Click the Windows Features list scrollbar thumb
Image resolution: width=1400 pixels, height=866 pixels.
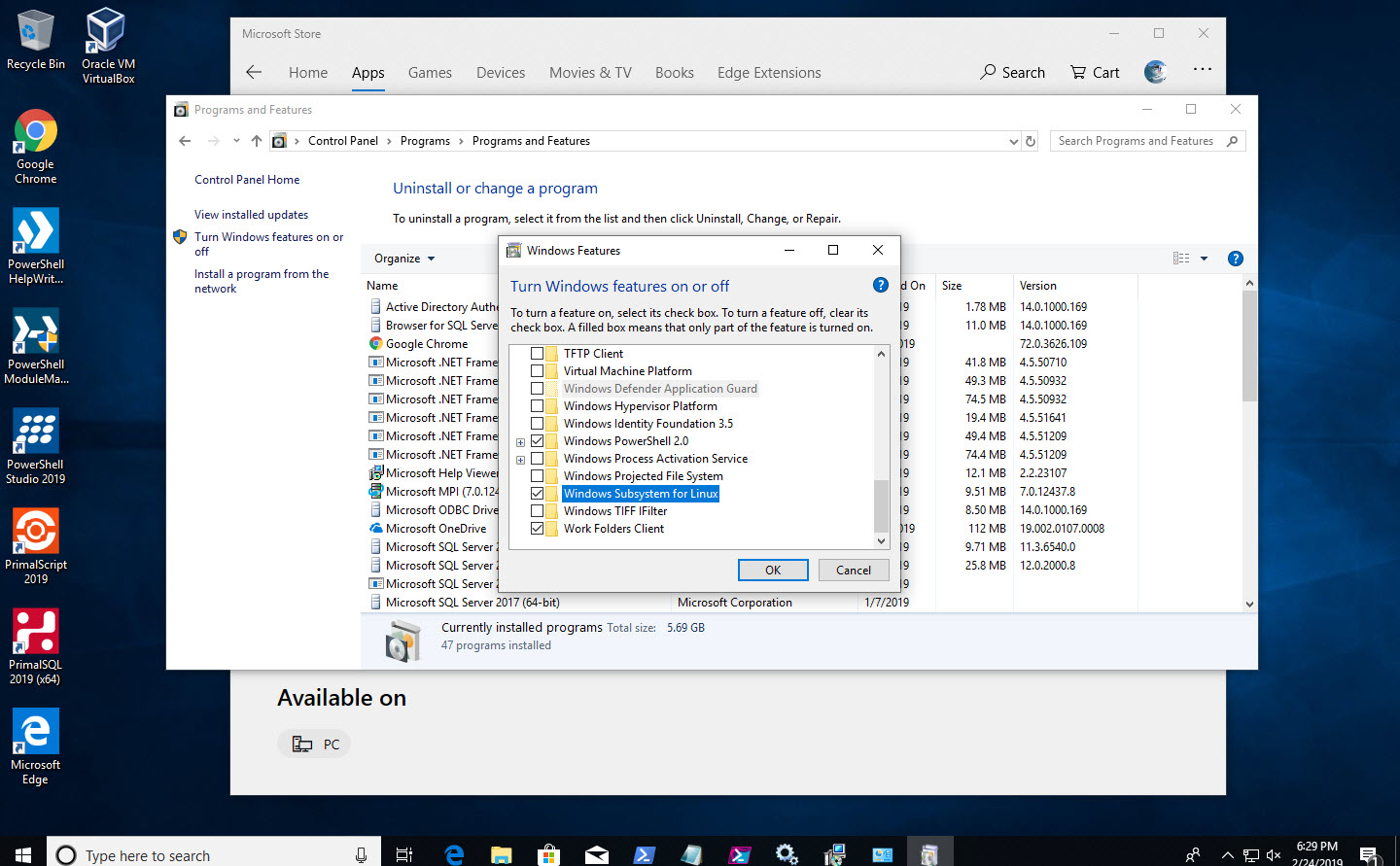click(881, 505)
